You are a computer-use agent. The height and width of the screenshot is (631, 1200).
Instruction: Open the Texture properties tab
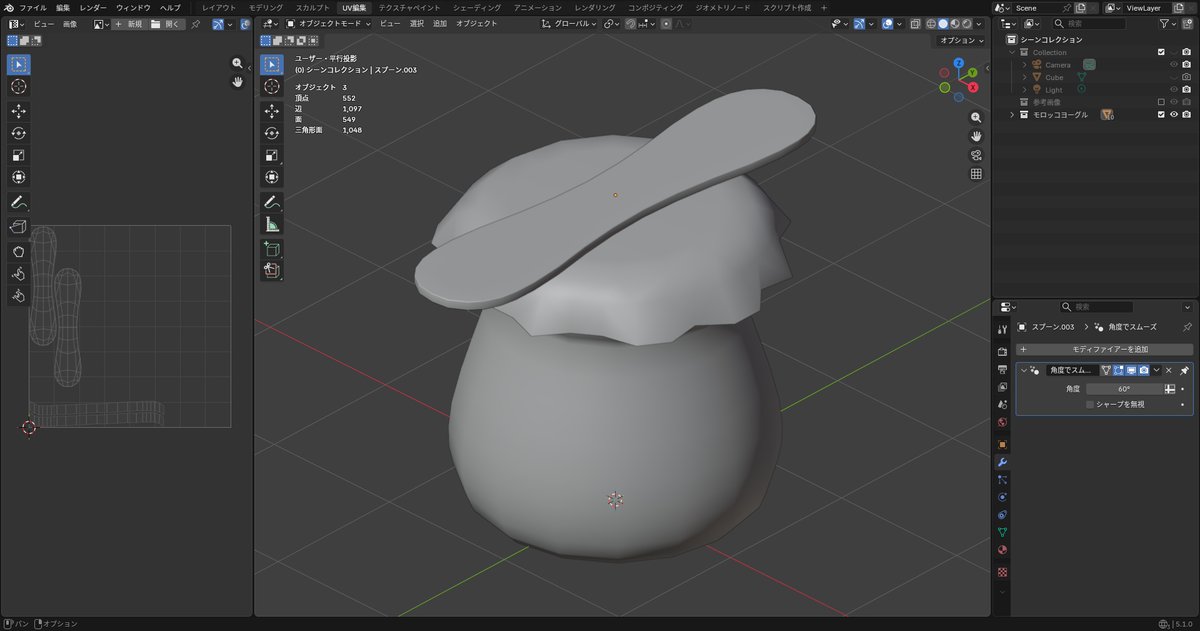(x=1002, y=572)
